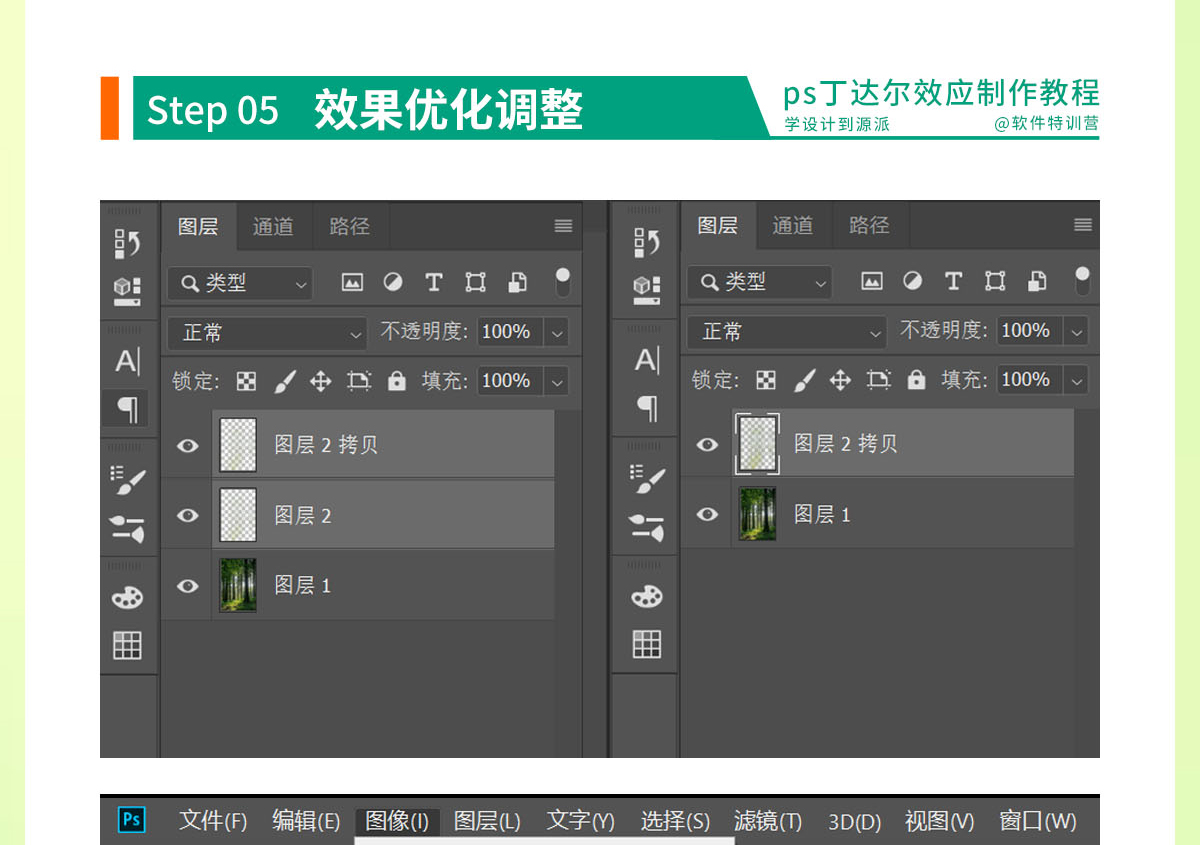Open the Paragraph panel icon in left dock
This screenshot has height=845, width=1200.
pyautogui.click(x=128, y=408)
